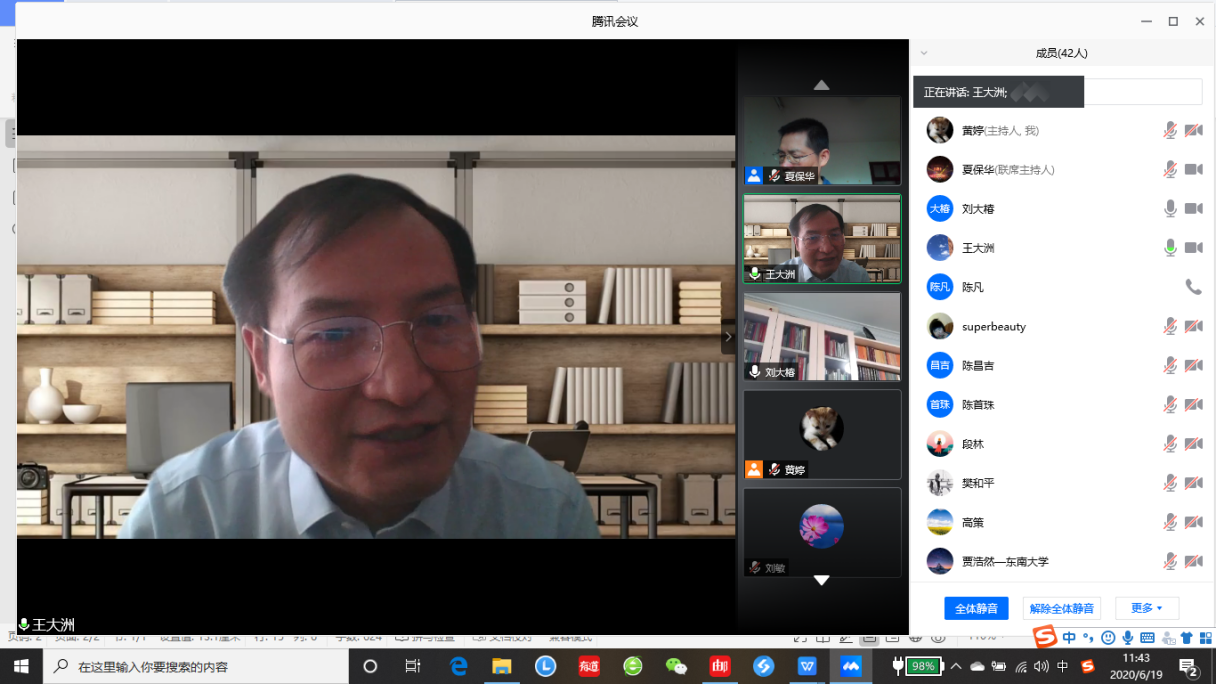The image size is (1216, 684).
Task: Click the camera icon next to 刘大椿
Action: coord(1193,209)
